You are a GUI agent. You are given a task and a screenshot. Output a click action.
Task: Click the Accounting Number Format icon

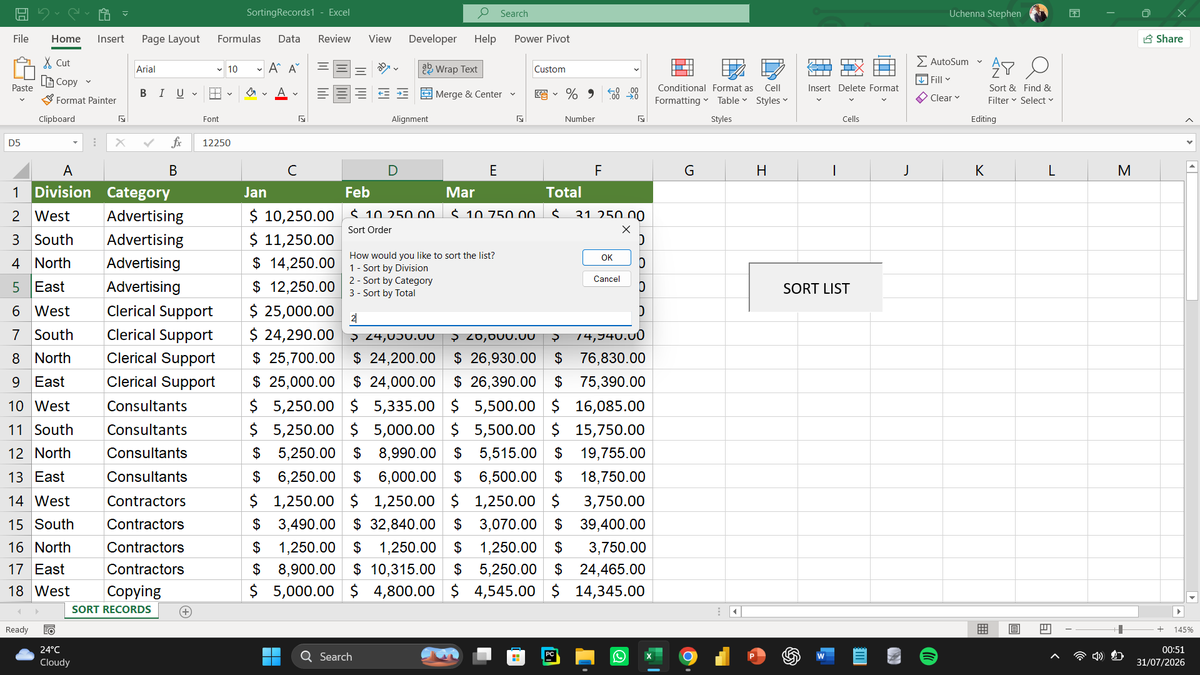(543, 94)
